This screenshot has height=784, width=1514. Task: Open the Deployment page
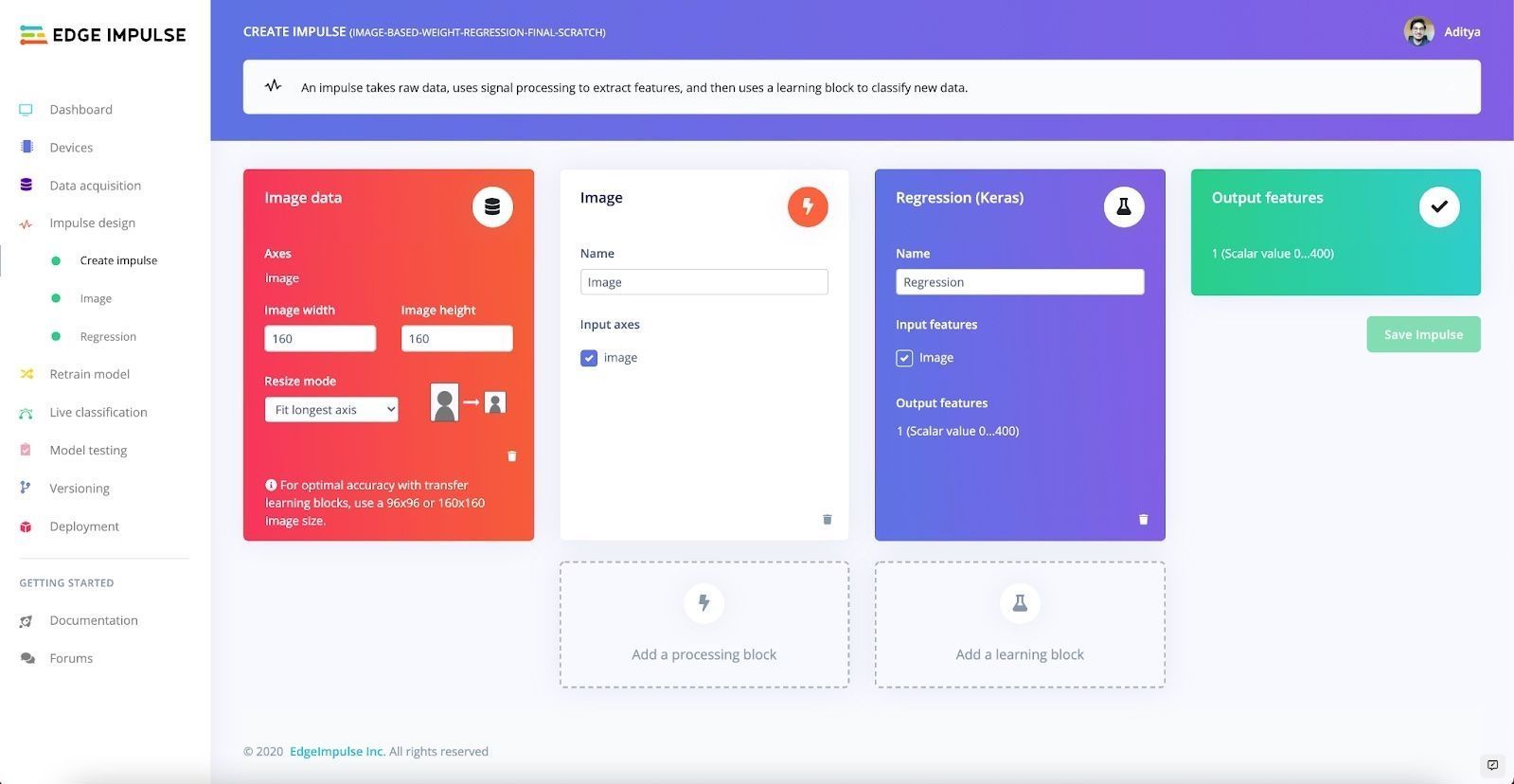tap(84, 526)
